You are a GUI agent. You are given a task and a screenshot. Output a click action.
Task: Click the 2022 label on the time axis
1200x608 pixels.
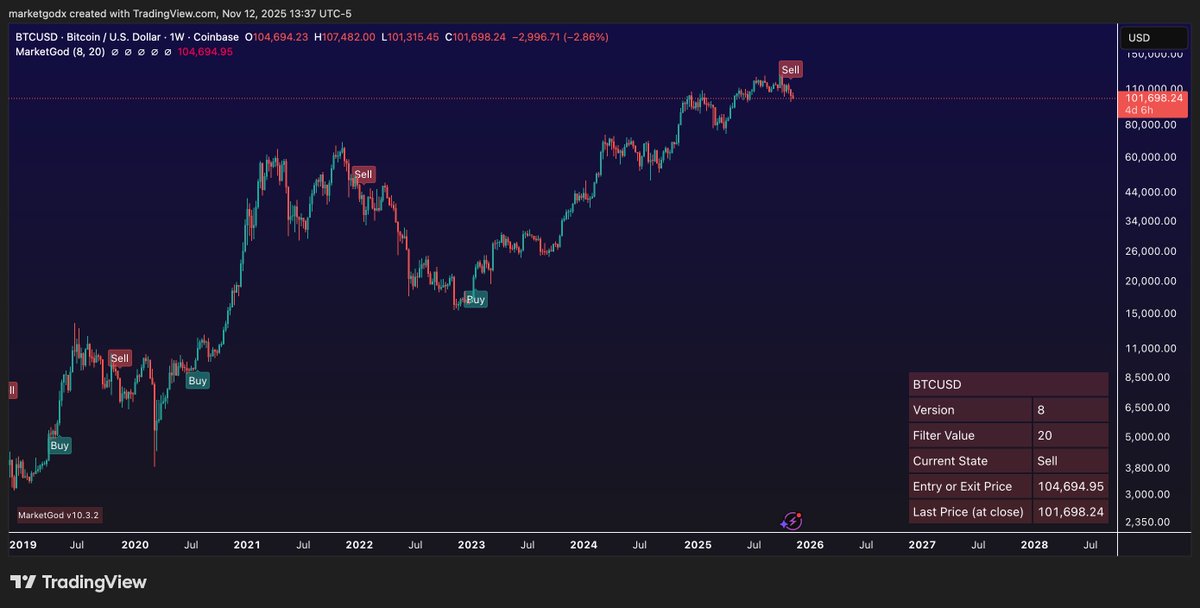[x=359, y=545]
